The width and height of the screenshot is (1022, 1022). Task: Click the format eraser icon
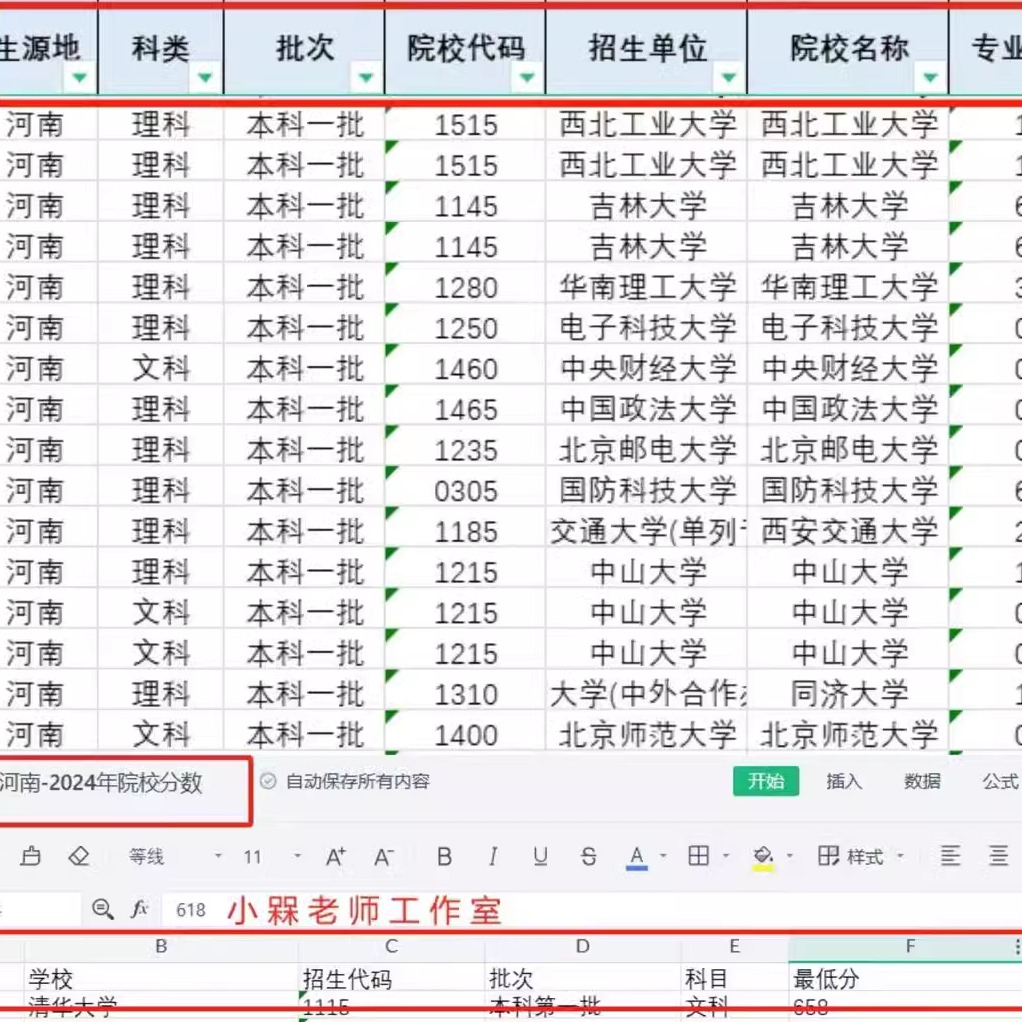tap(79, 857)
